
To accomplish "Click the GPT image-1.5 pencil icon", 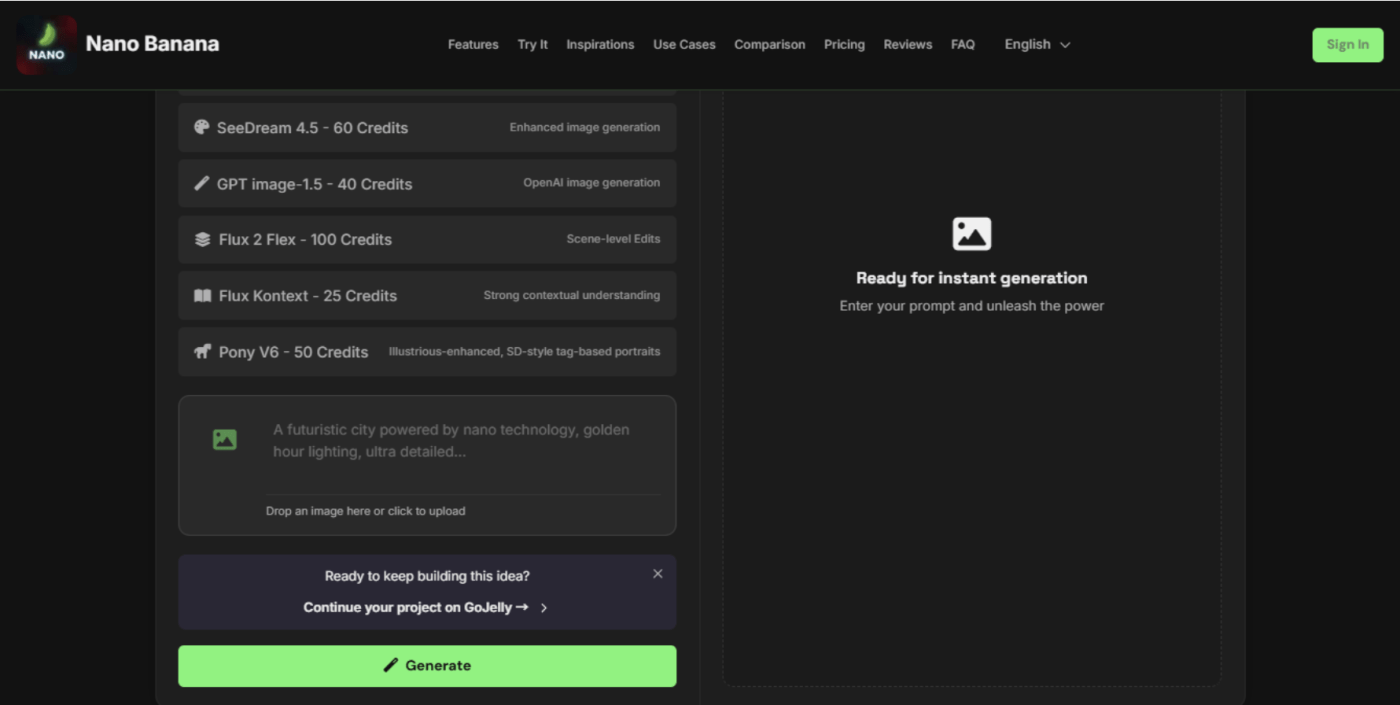I will click(x=201, y=183).
